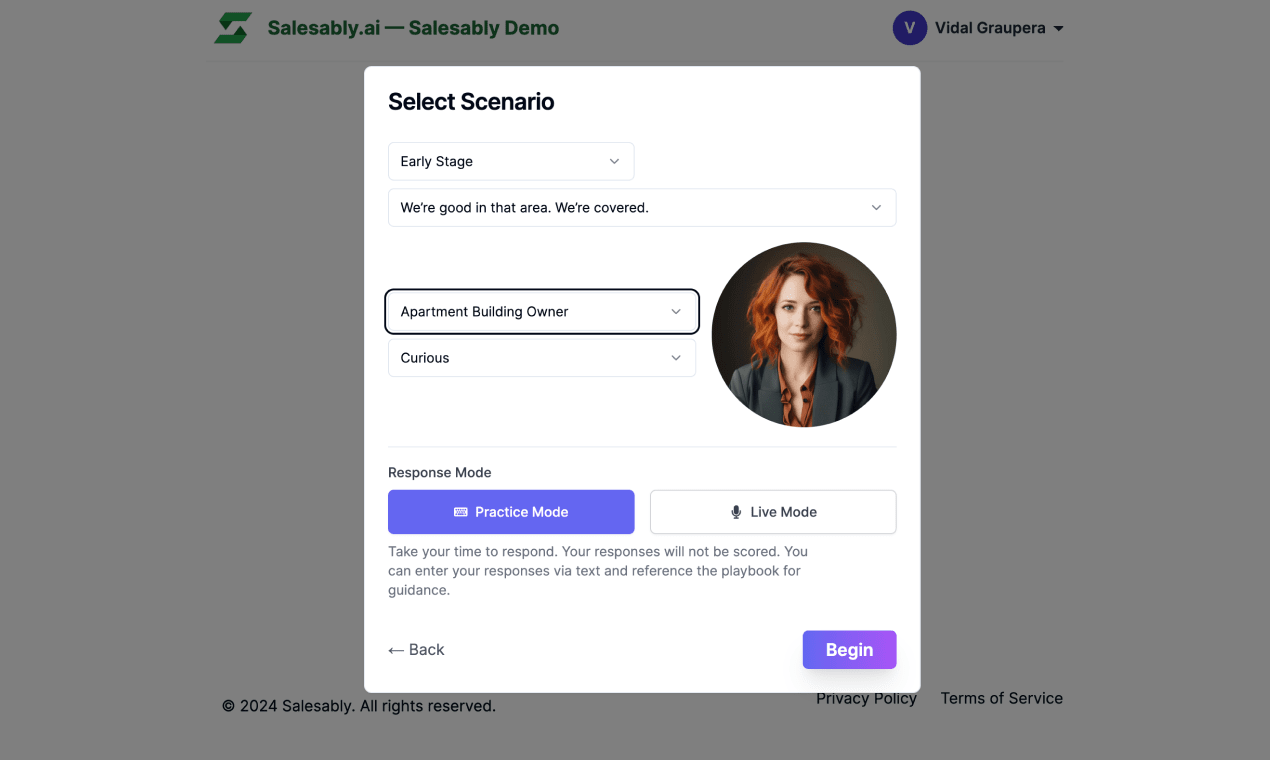The image size is (1270, 760).
Task: Open the Terms of Service link
Action: 1001,698
